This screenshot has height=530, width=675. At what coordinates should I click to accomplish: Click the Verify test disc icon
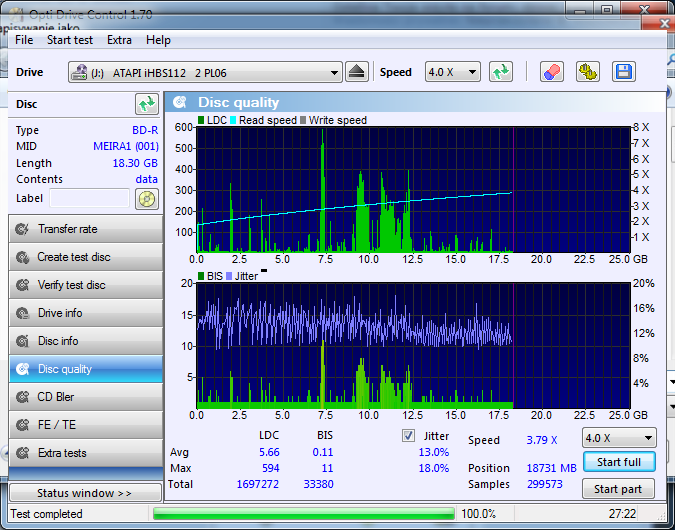22,285
